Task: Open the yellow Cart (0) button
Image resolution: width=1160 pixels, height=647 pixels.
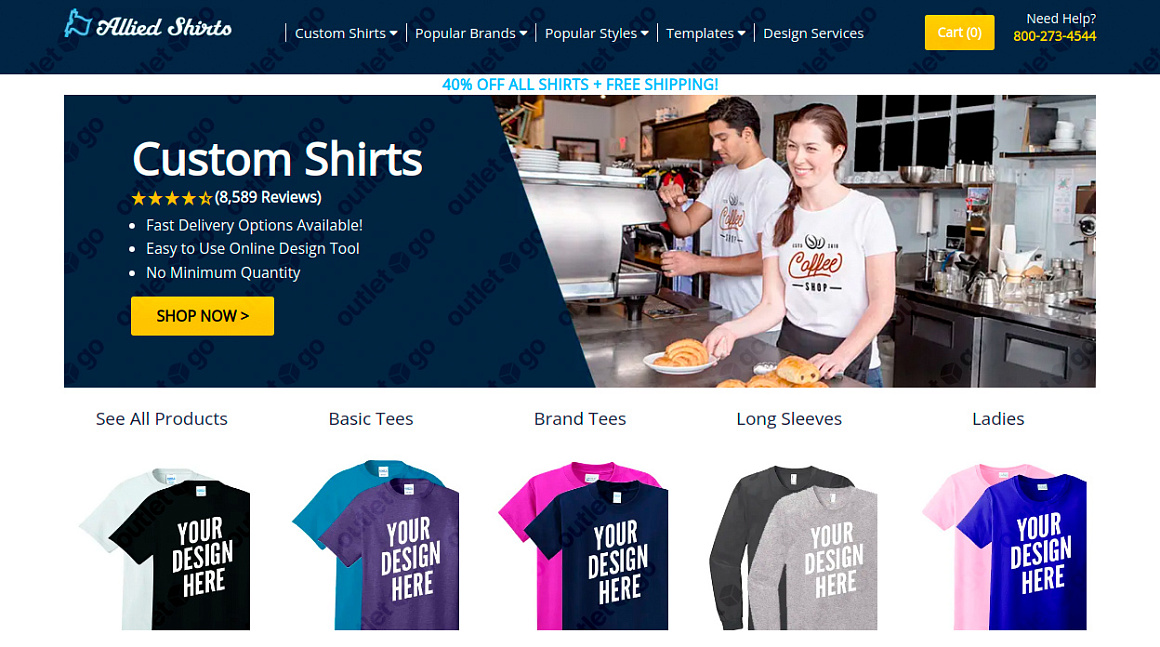Action: pyautogui.click(x=959, y=33)
